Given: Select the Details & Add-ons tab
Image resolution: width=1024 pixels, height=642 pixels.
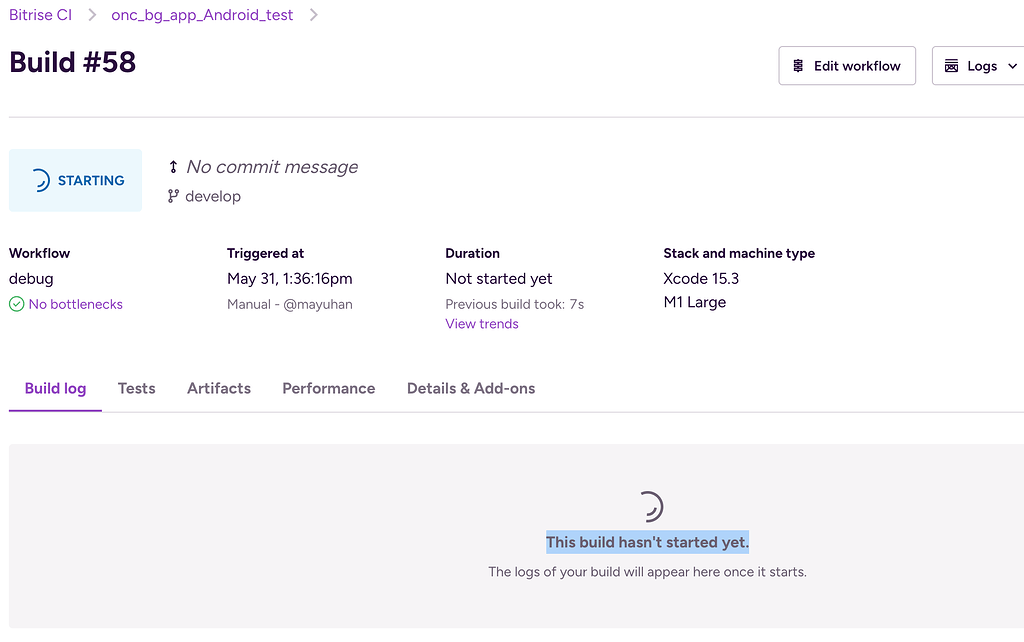Looking at the screenshot, I should [x=471, y=388].
